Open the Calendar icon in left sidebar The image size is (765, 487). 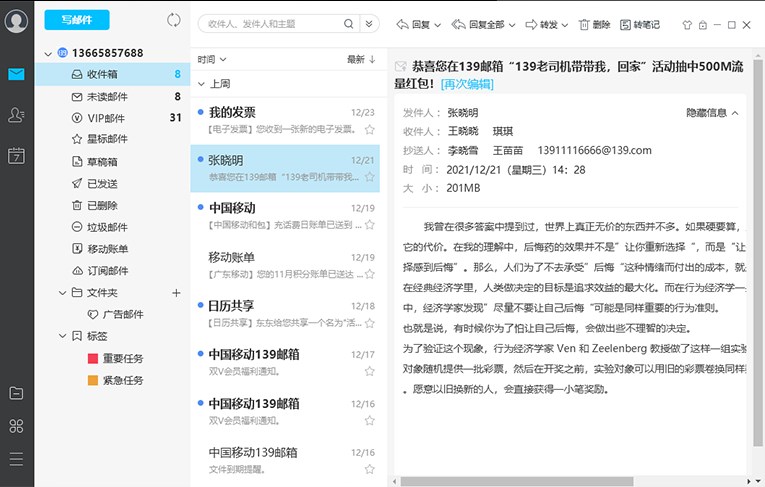[16, 155]
